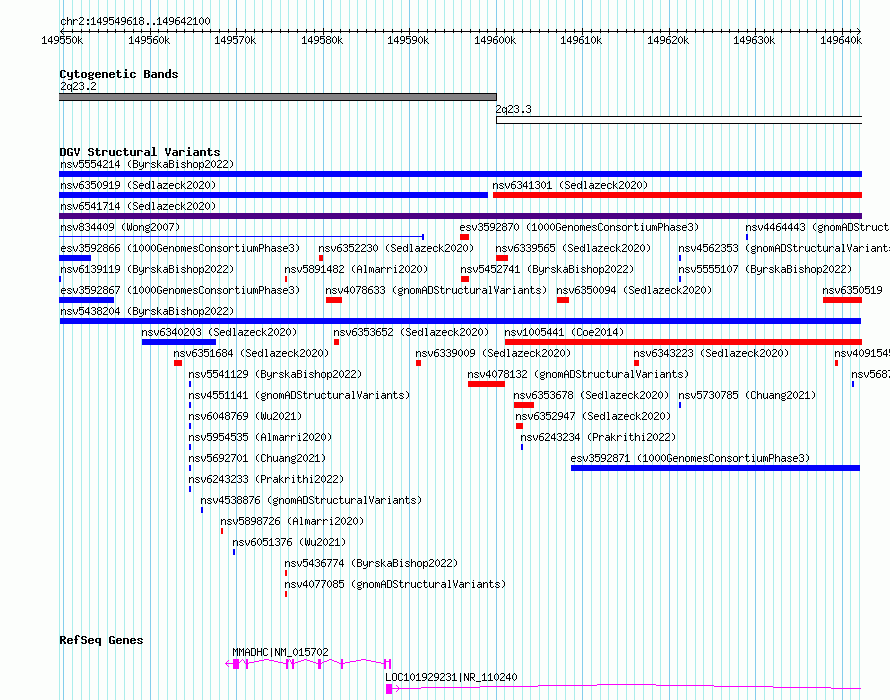Click nsv5438204 (ByrskaBishop2022) label
The image size is (890, 700).
click(147, 312)
